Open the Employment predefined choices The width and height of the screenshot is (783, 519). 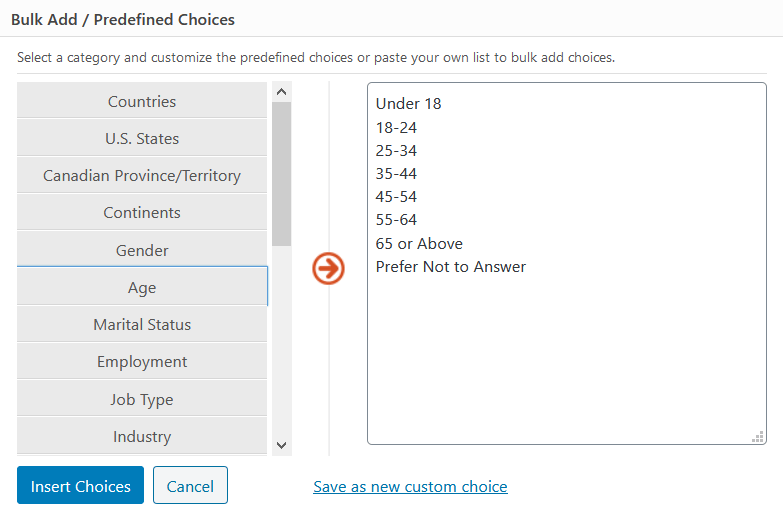[142, 362]
